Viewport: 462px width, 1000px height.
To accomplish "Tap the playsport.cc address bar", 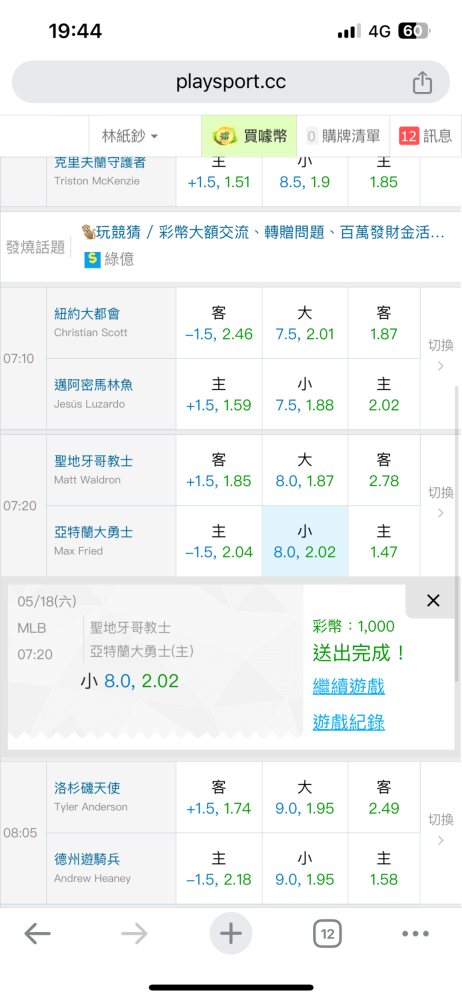I will coord(231,82).
